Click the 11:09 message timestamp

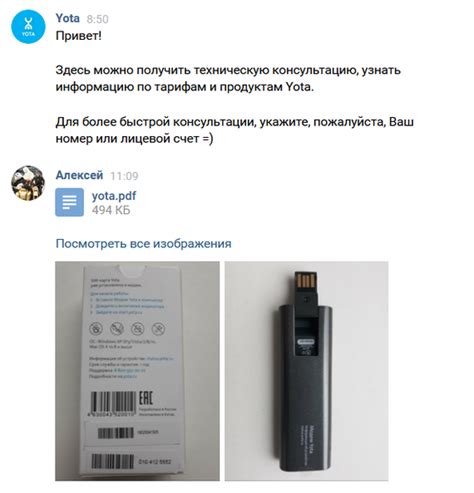[x=124, y=176]
